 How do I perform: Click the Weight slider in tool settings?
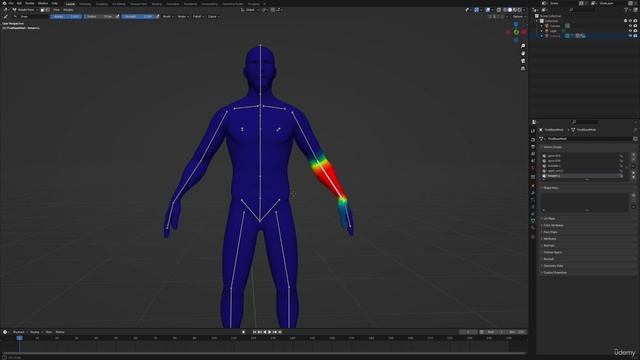tap(66, 16)
